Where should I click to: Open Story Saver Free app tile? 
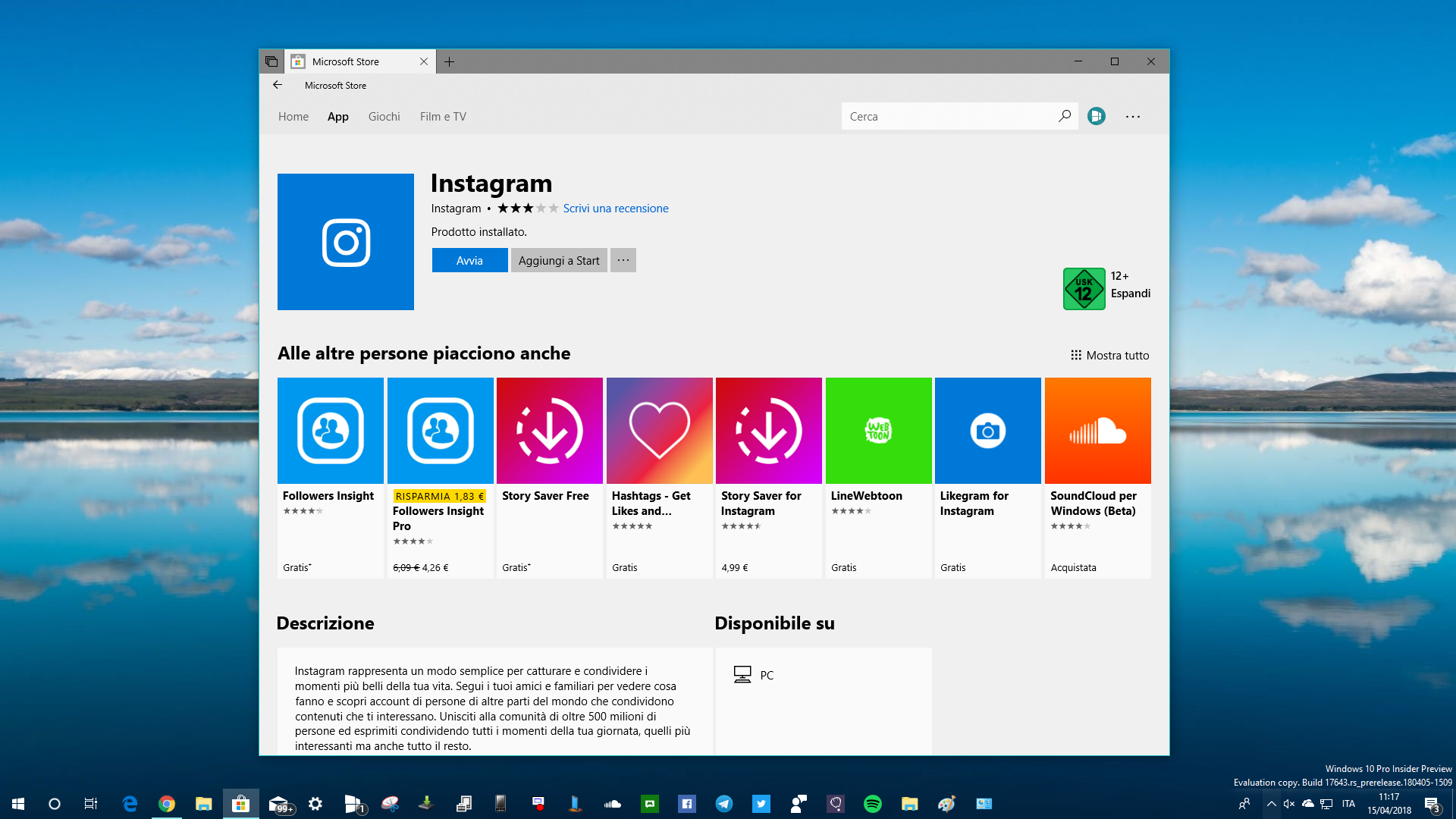(550, 478)
